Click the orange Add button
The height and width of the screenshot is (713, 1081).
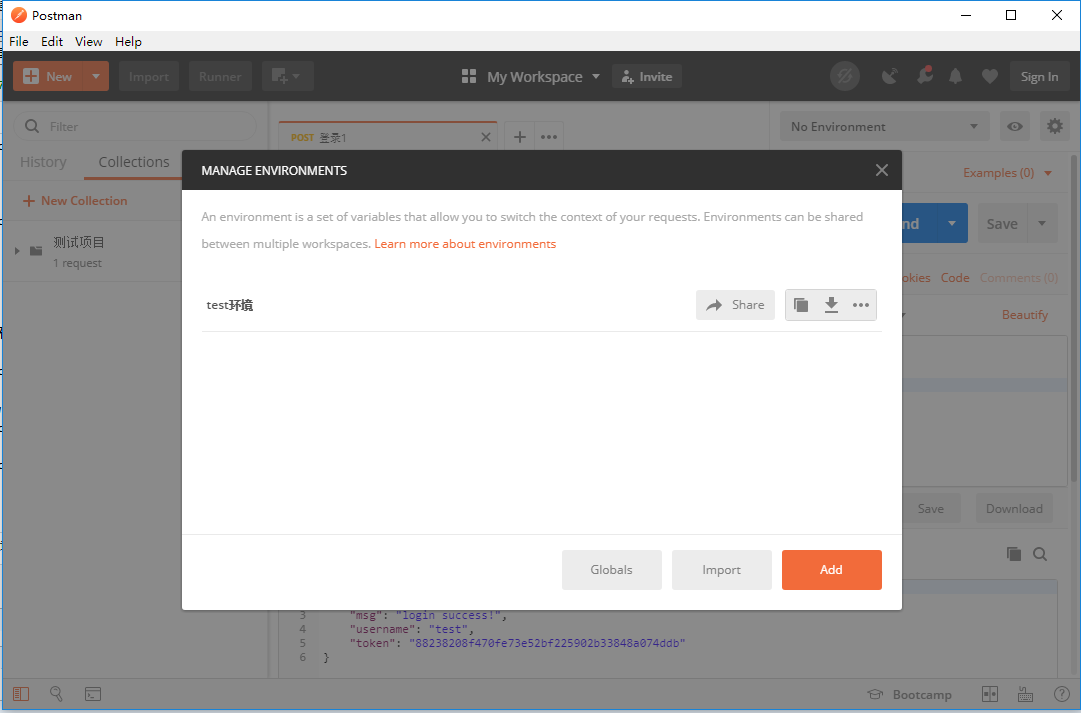click(831, 570)
